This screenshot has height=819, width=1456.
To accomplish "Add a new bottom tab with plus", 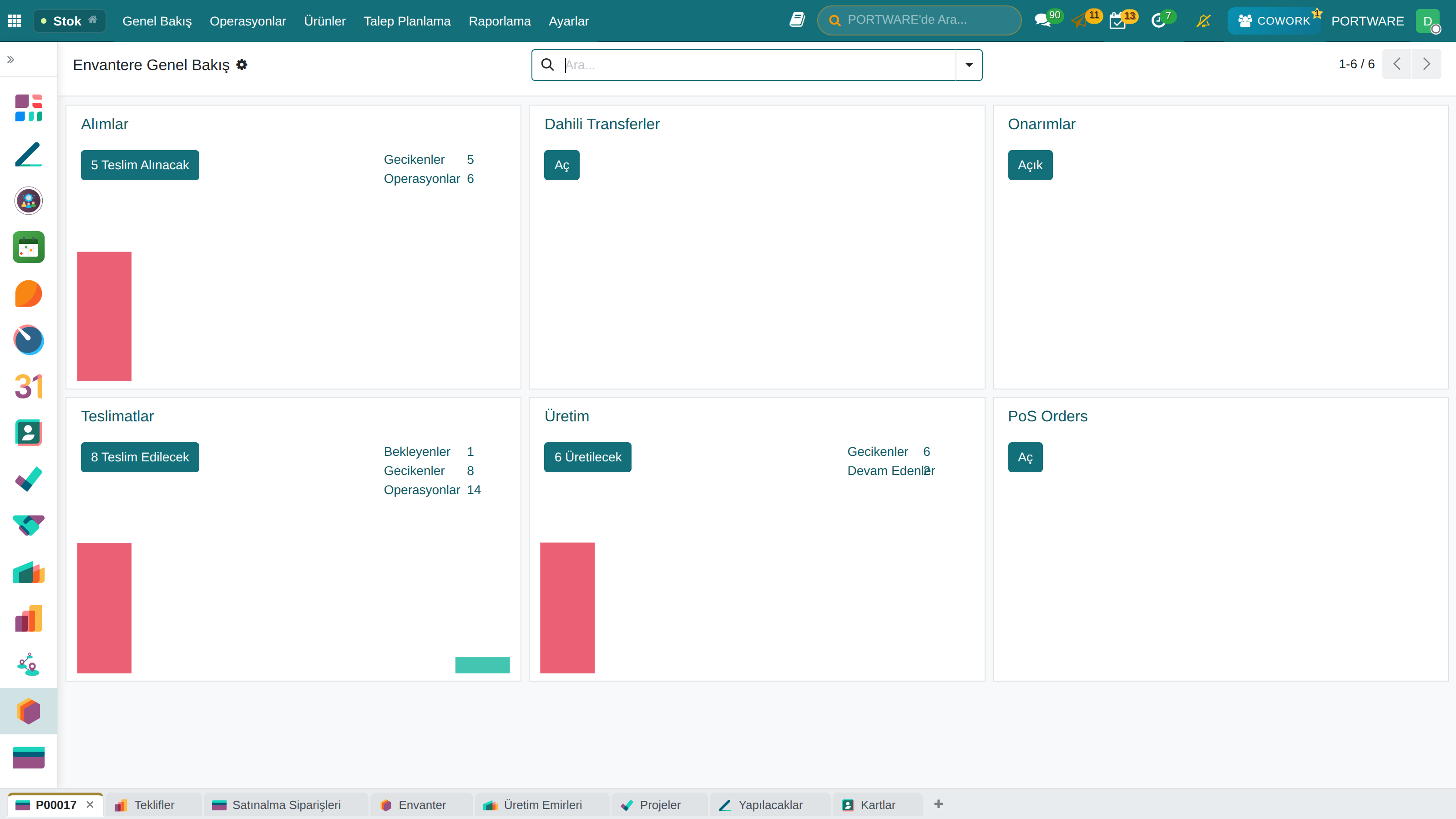I will click(x=938, y=804).
